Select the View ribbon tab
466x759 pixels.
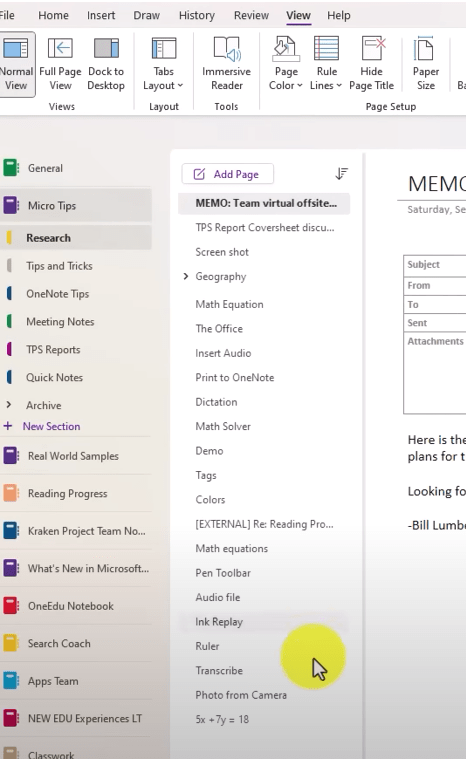pos(298,15)
